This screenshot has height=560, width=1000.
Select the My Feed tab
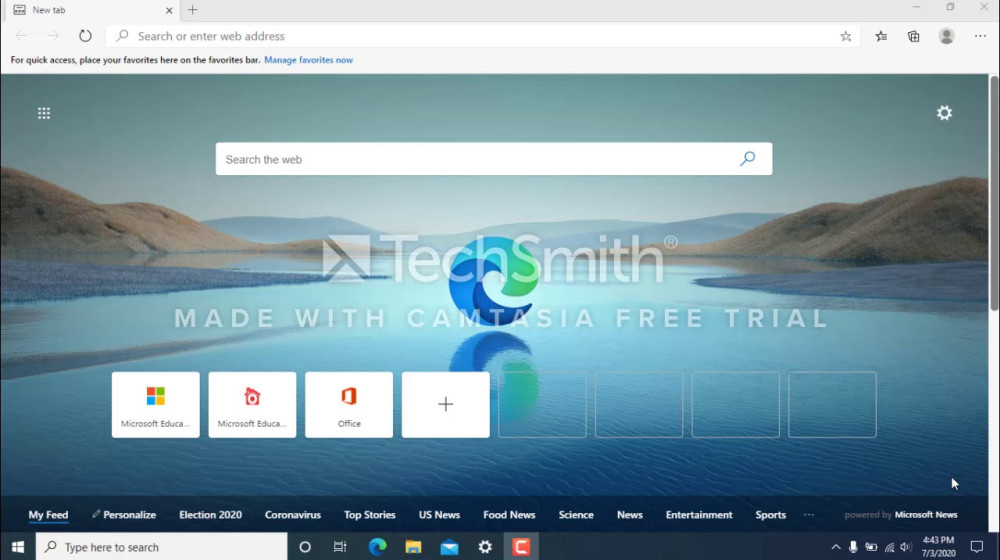(48, 515)
